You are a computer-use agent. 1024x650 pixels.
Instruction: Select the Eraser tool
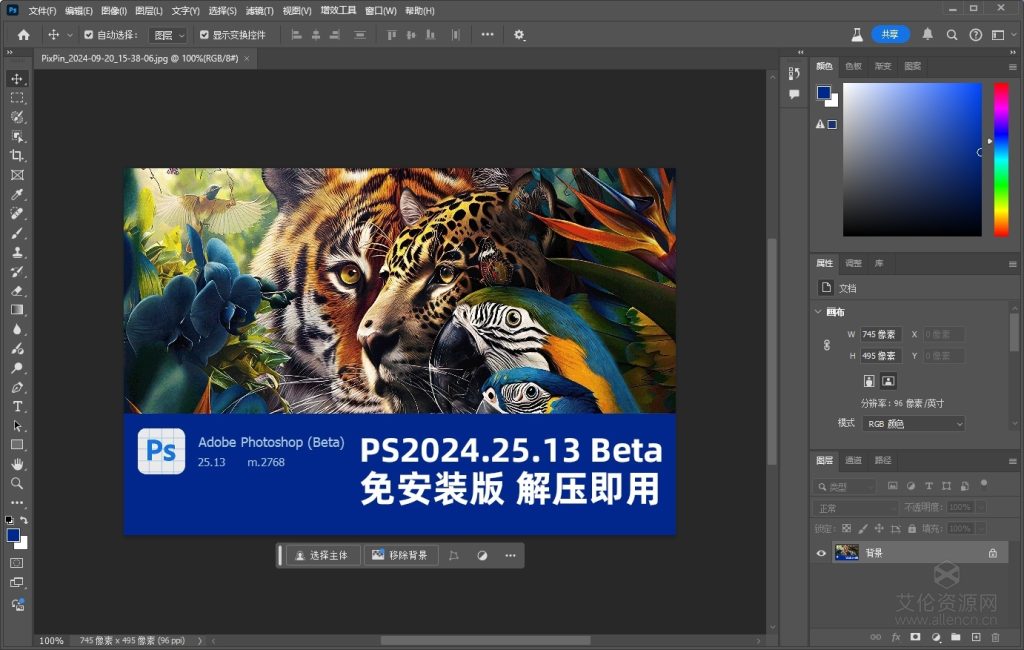coord(17,291)
